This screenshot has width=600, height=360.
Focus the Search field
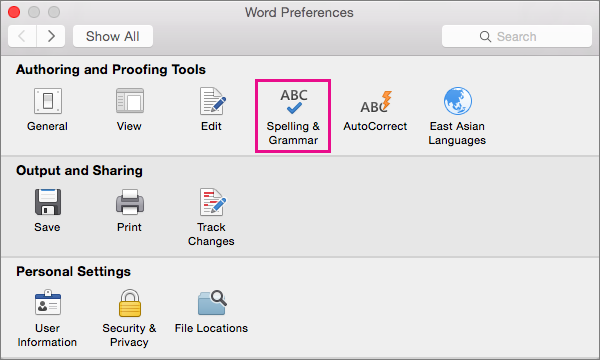[x=517, y=36]
